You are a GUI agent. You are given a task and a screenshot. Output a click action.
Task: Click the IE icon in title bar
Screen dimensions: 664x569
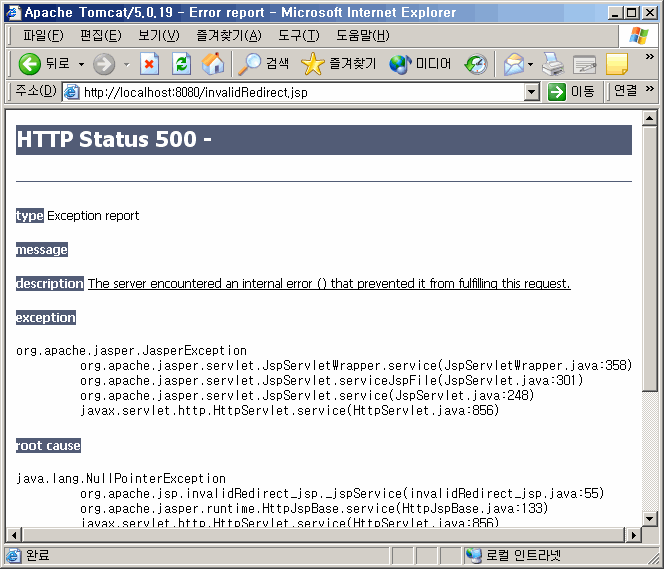click(x=14, y=12)
